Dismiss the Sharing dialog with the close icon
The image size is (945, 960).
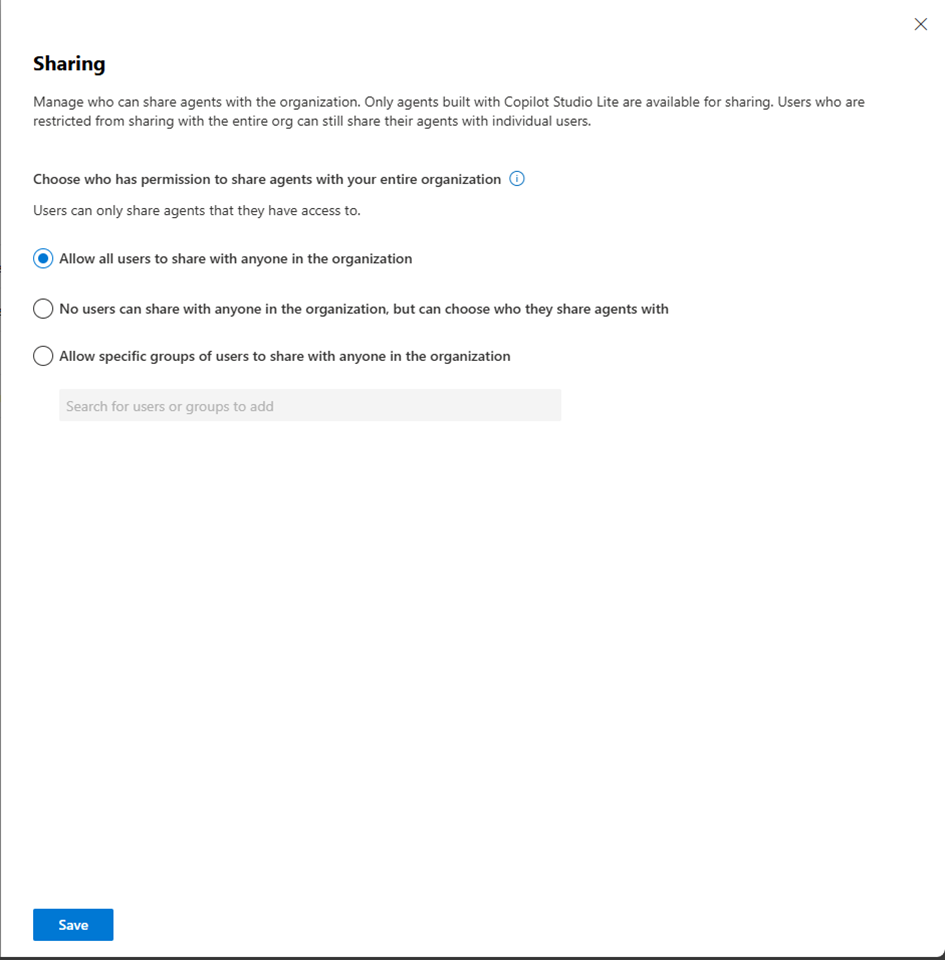(920, 24)
